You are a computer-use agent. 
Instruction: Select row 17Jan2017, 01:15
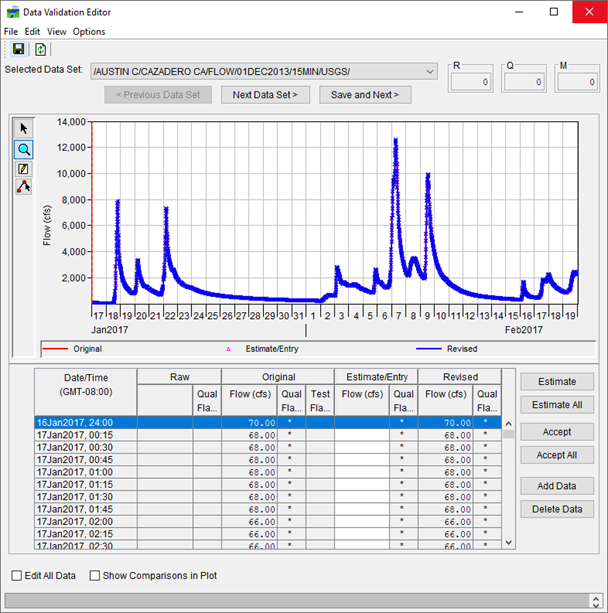268,484
